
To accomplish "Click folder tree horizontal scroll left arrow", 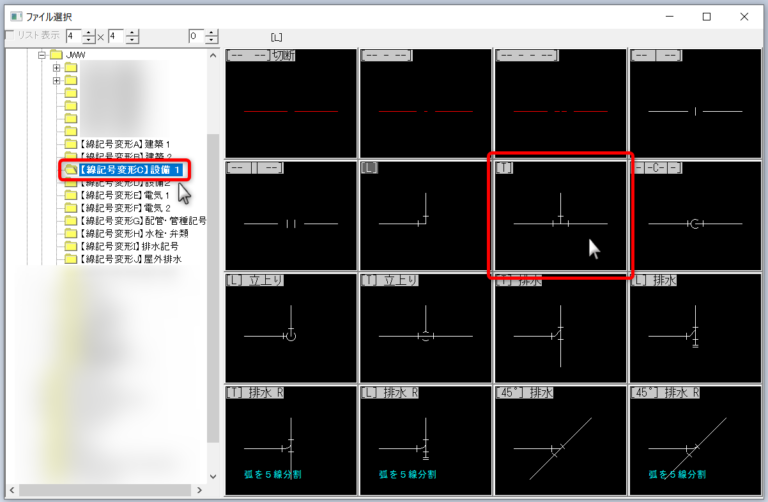I will 12,490.
